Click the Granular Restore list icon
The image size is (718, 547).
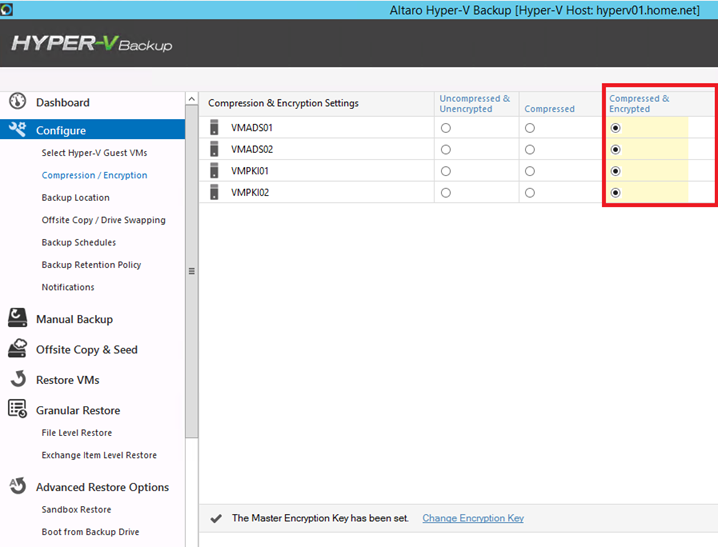click(17, 409)
